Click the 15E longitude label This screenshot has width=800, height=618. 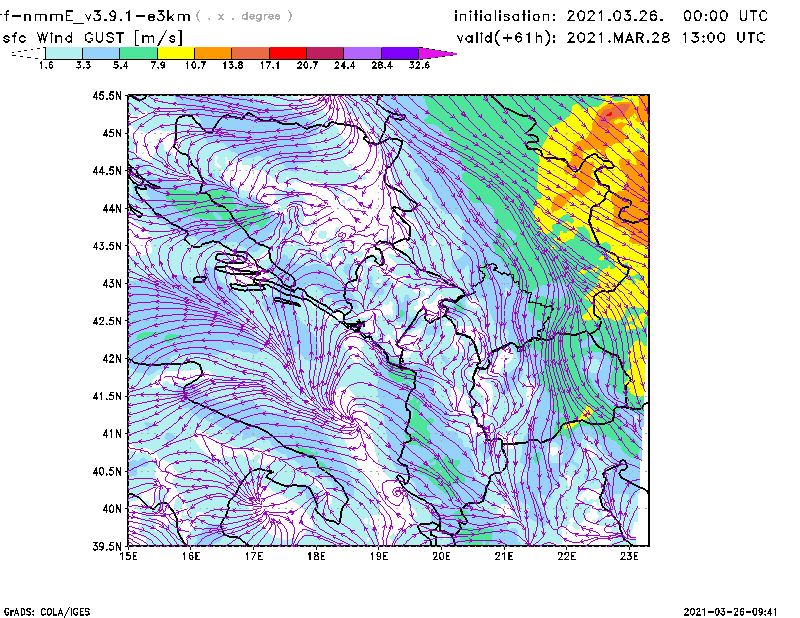pyautogui.click(x=128, y=556)
